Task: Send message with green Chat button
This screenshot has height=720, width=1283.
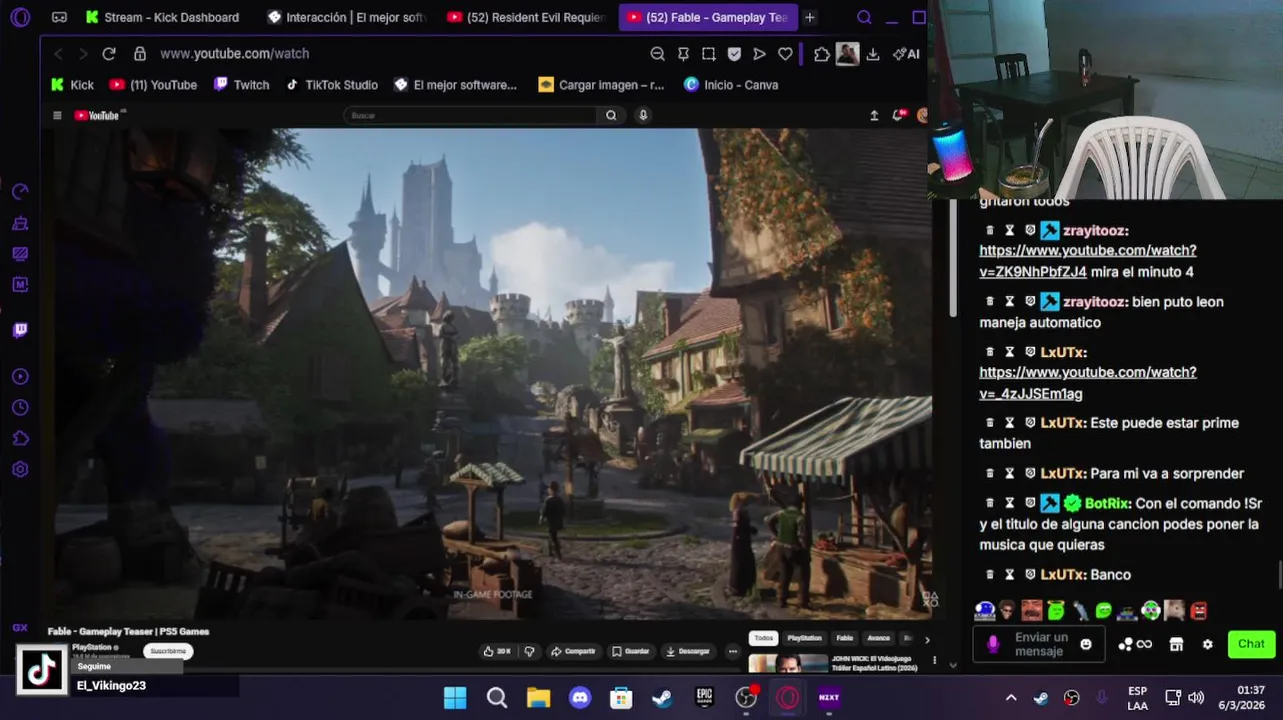Action: pos(1251,644)
